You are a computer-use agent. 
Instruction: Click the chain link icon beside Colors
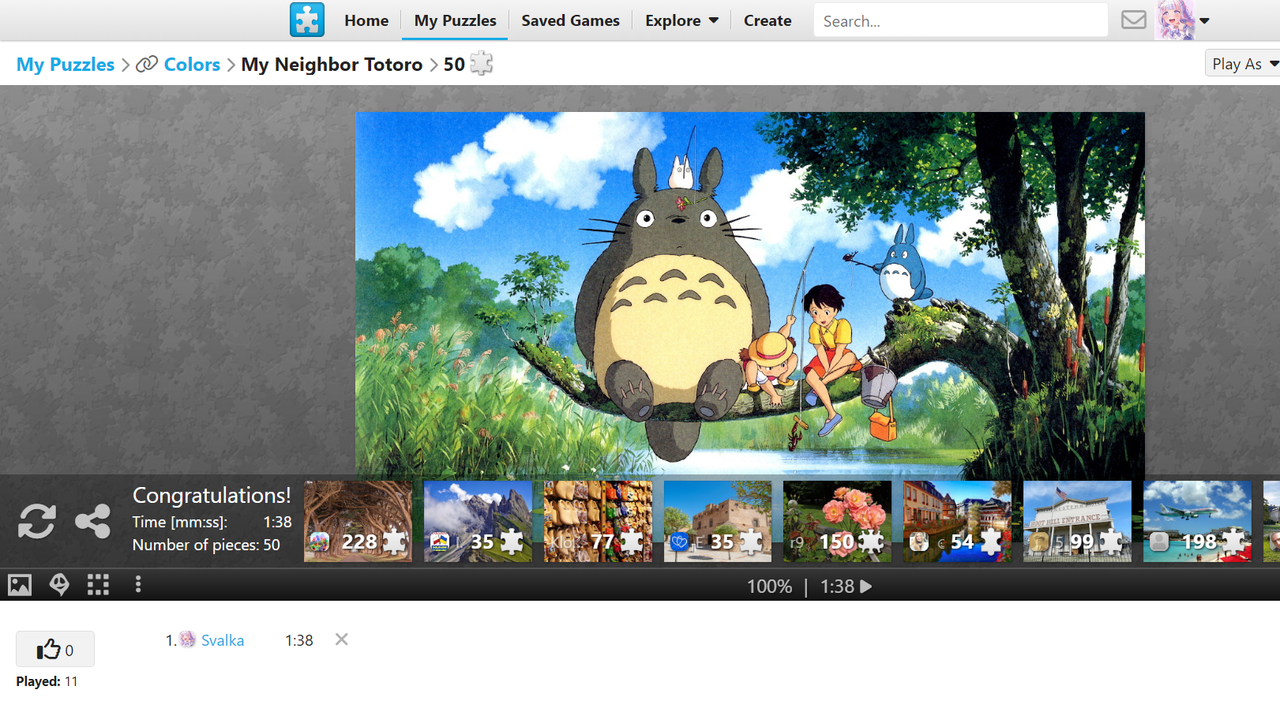[x=147, y=64]
